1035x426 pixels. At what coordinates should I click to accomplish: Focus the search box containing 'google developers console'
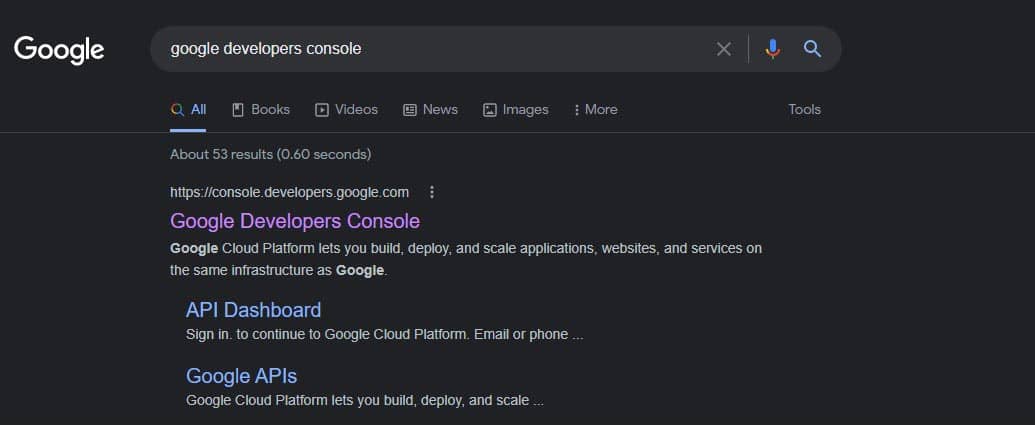[430, 49]
